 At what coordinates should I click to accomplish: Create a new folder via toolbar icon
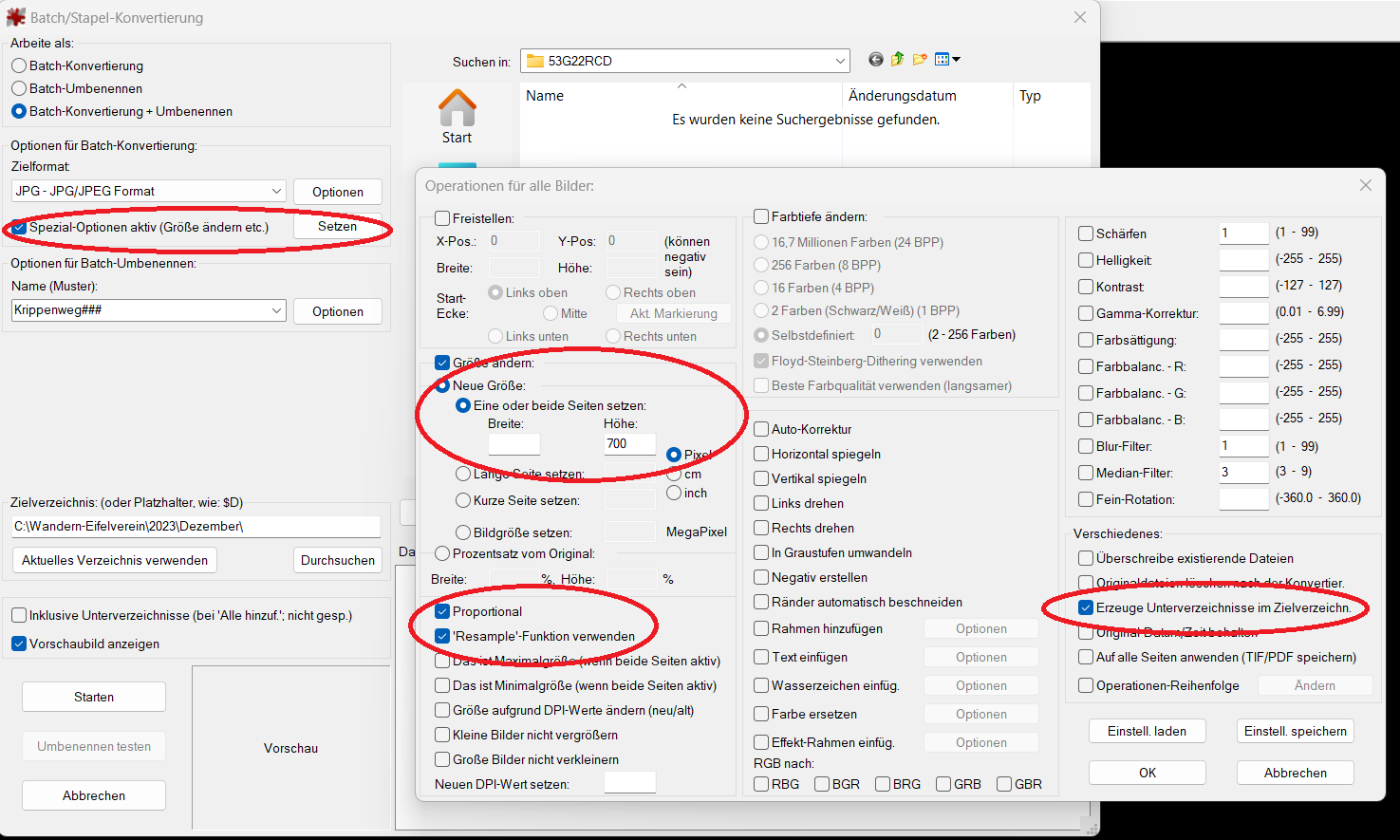[x=919, y=60]
